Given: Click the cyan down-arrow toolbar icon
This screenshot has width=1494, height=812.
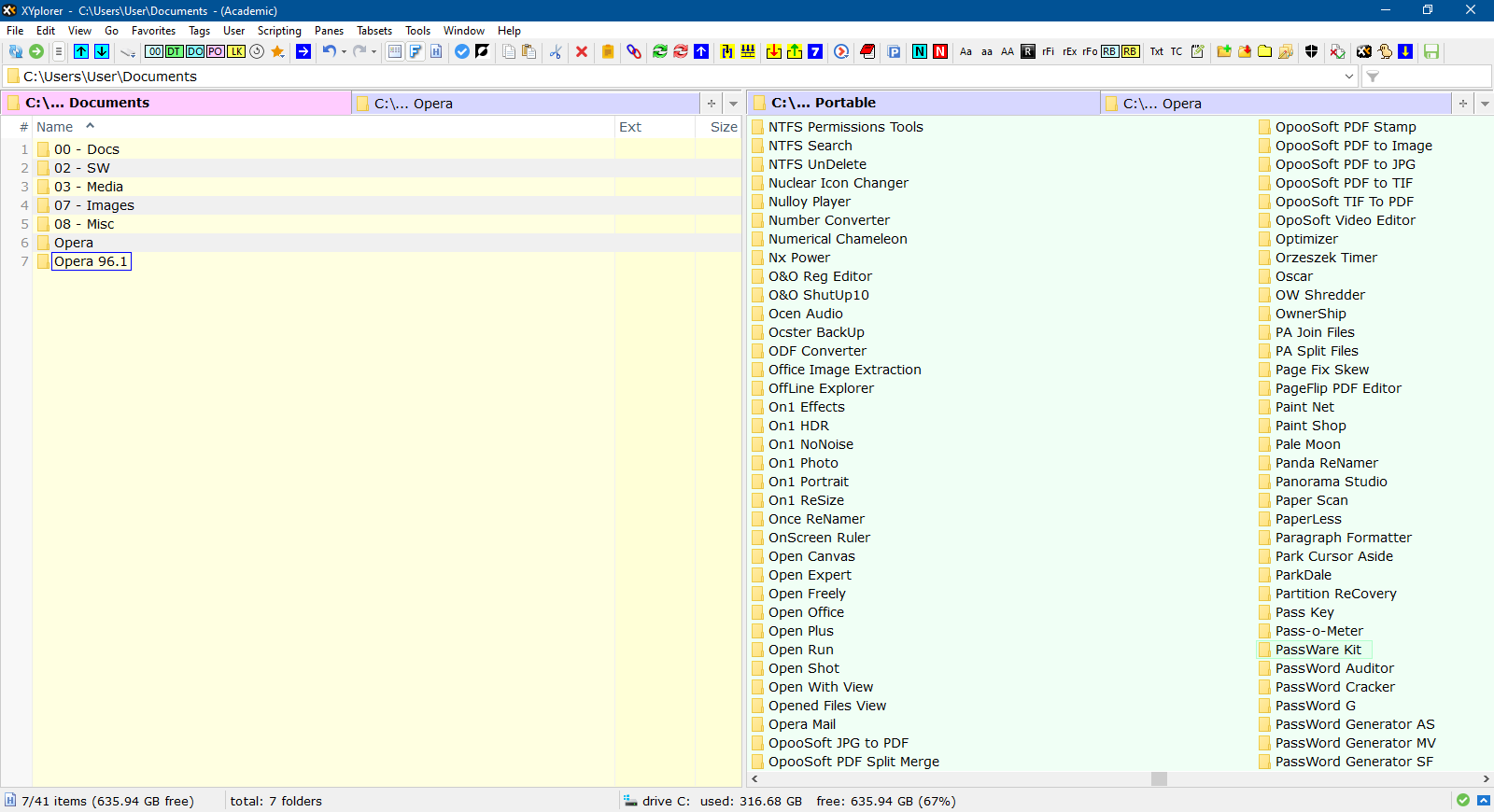Looking at the screenshot, I should pos(102,51).
